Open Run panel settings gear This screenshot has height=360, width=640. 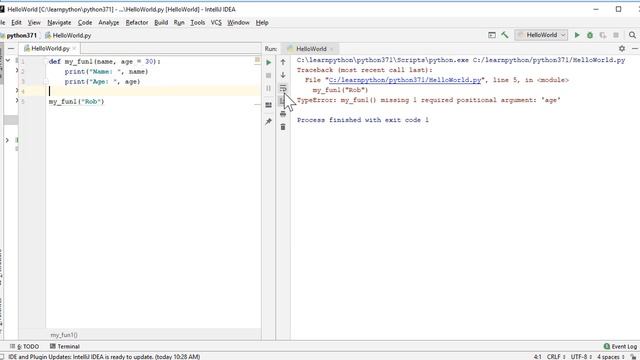[x=622, y=49]
